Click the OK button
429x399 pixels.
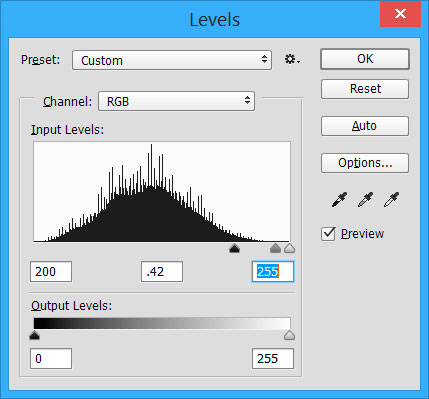[x=365, y=59]
